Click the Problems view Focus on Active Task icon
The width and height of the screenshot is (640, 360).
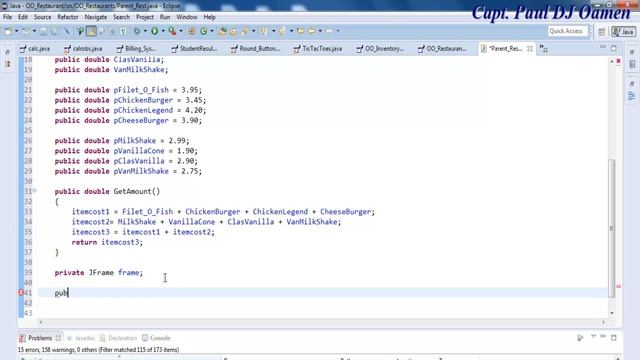pos(580,338)
